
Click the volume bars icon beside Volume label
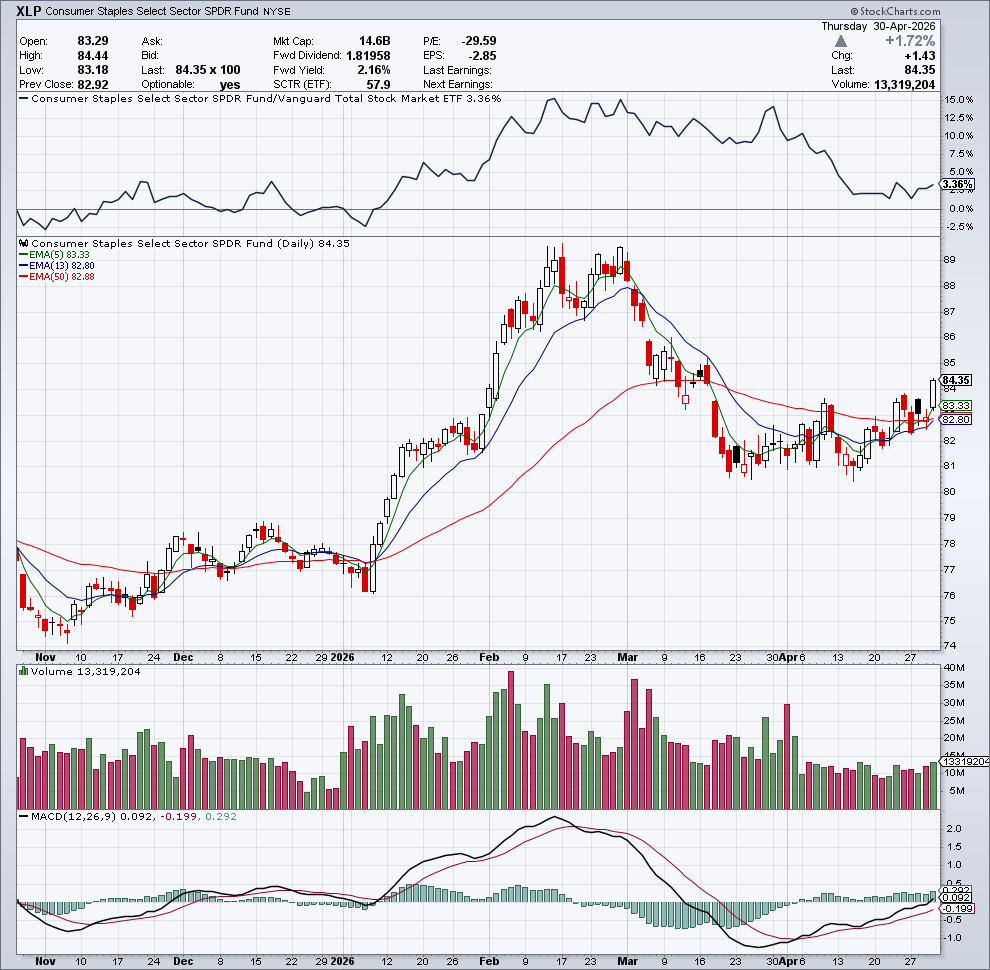point(23,671)
